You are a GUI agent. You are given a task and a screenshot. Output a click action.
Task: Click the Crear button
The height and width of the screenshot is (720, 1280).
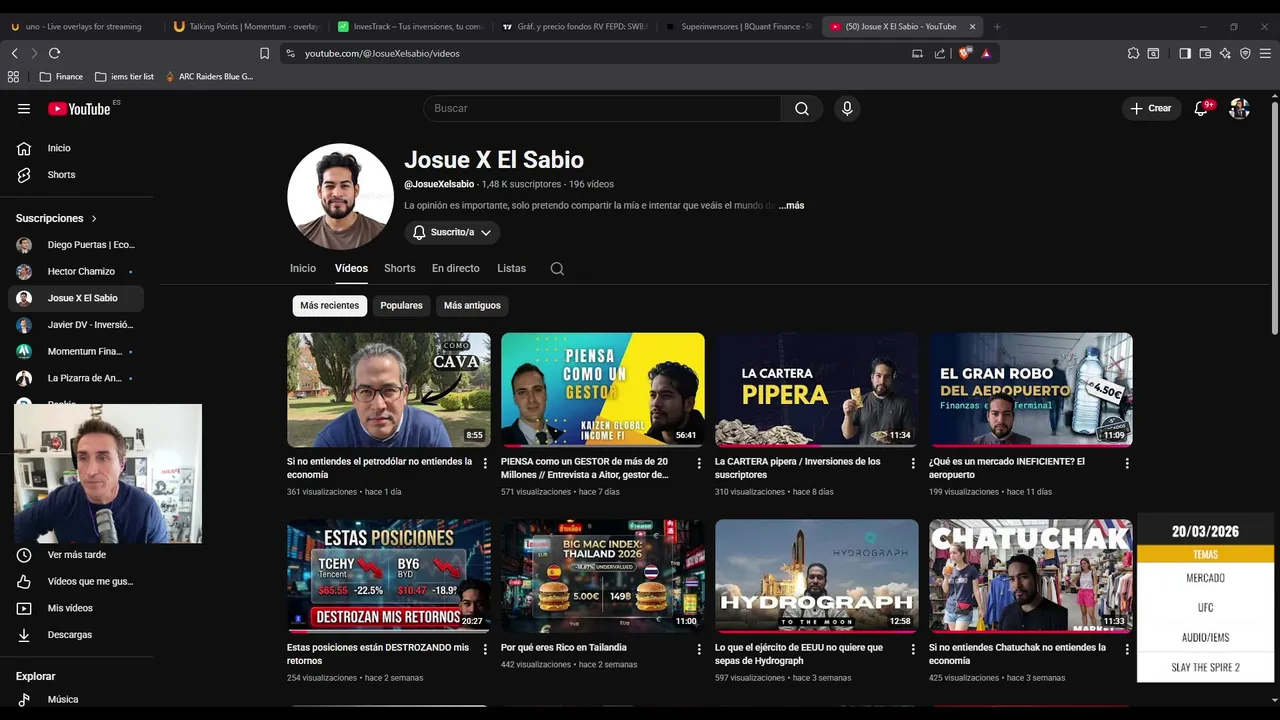[1151, 108]
